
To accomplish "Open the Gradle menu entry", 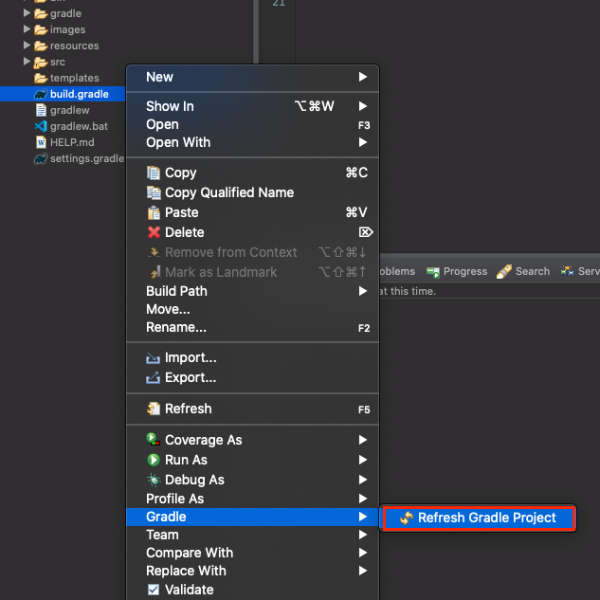I will tap(253, 517).
